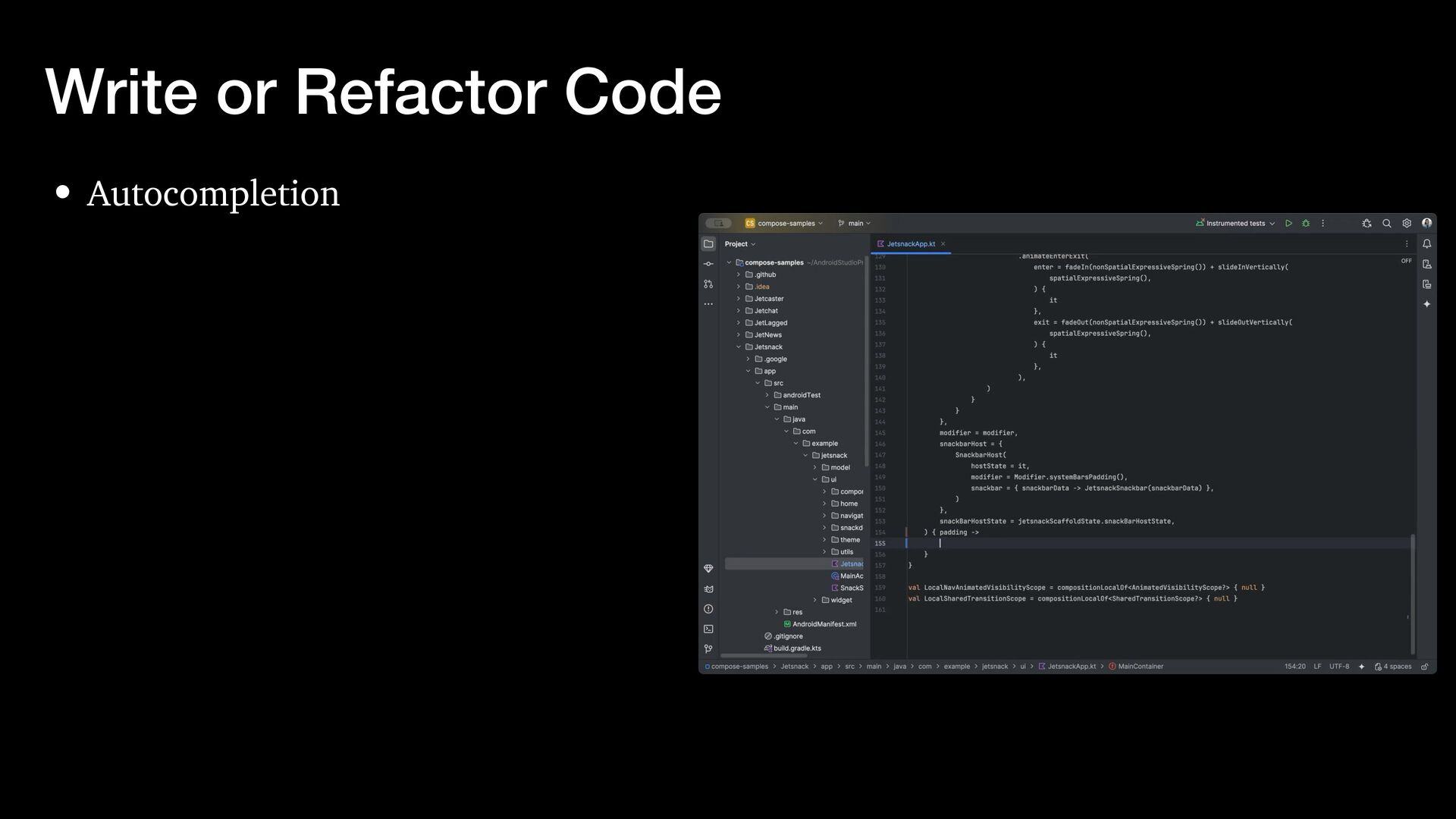Open the Terminal tool window icon

(708, 629)
